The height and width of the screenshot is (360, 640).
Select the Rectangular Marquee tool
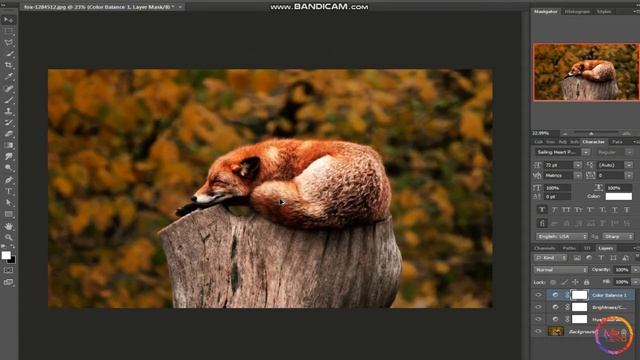[x=8, y=31]
